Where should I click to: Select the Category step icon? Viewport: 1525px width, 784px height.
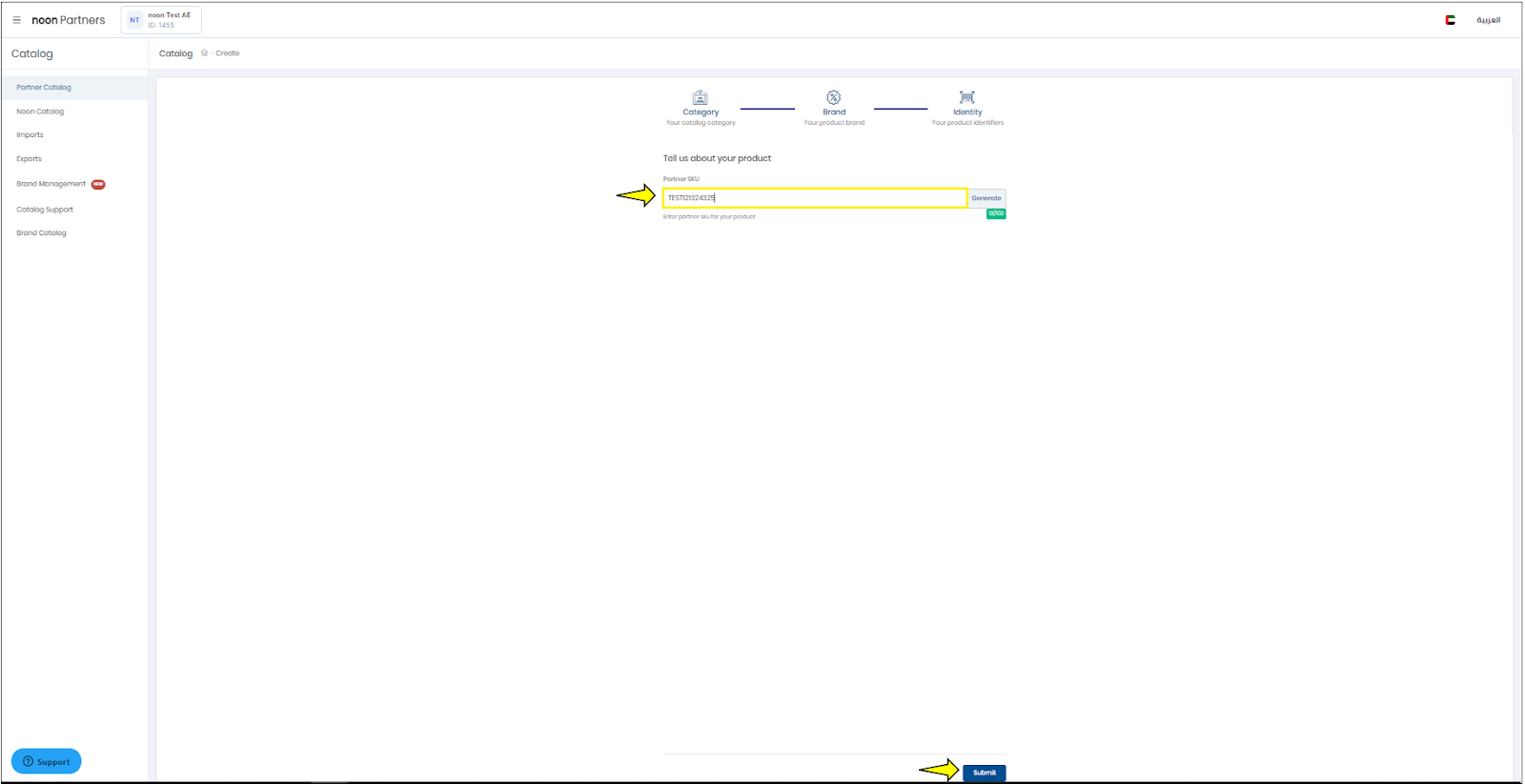click(701, 97)
